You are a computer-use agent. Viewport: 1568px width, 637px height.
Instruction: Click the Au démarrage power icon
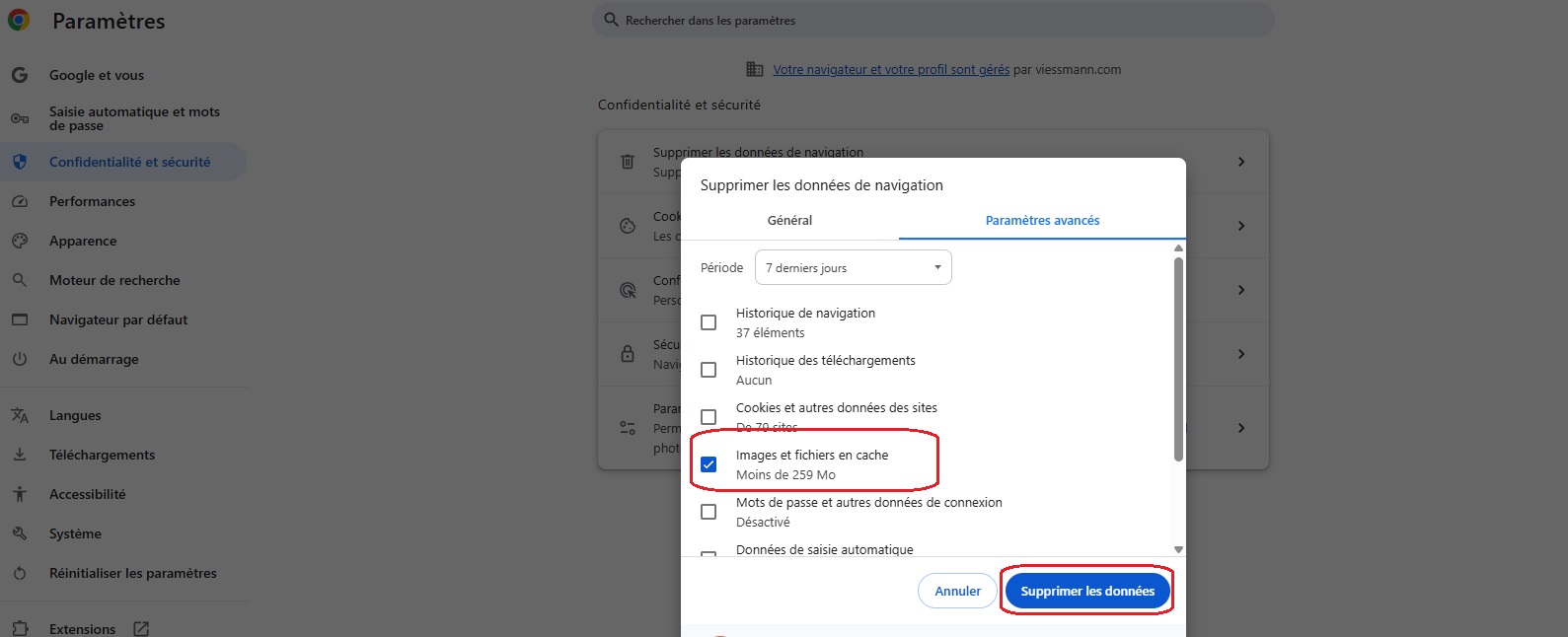(20, 359)
